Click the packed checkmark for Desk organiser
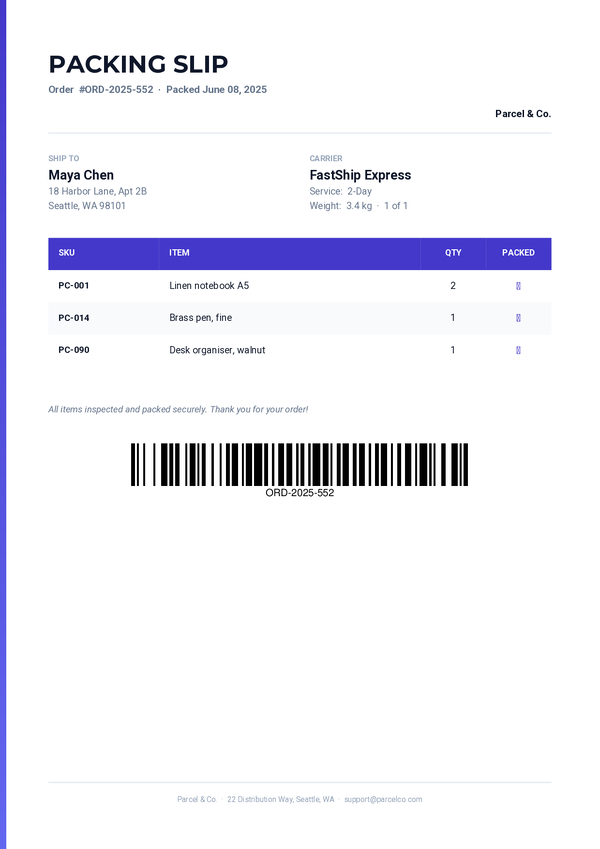The height and width of the screenshot is (849, 600). [518, 350]
